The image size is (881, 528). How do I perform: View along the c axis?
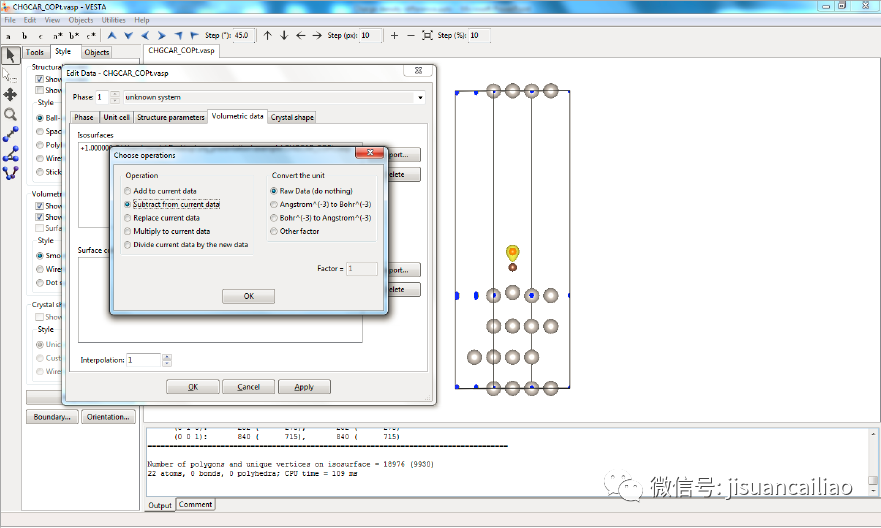coord(40,36)
